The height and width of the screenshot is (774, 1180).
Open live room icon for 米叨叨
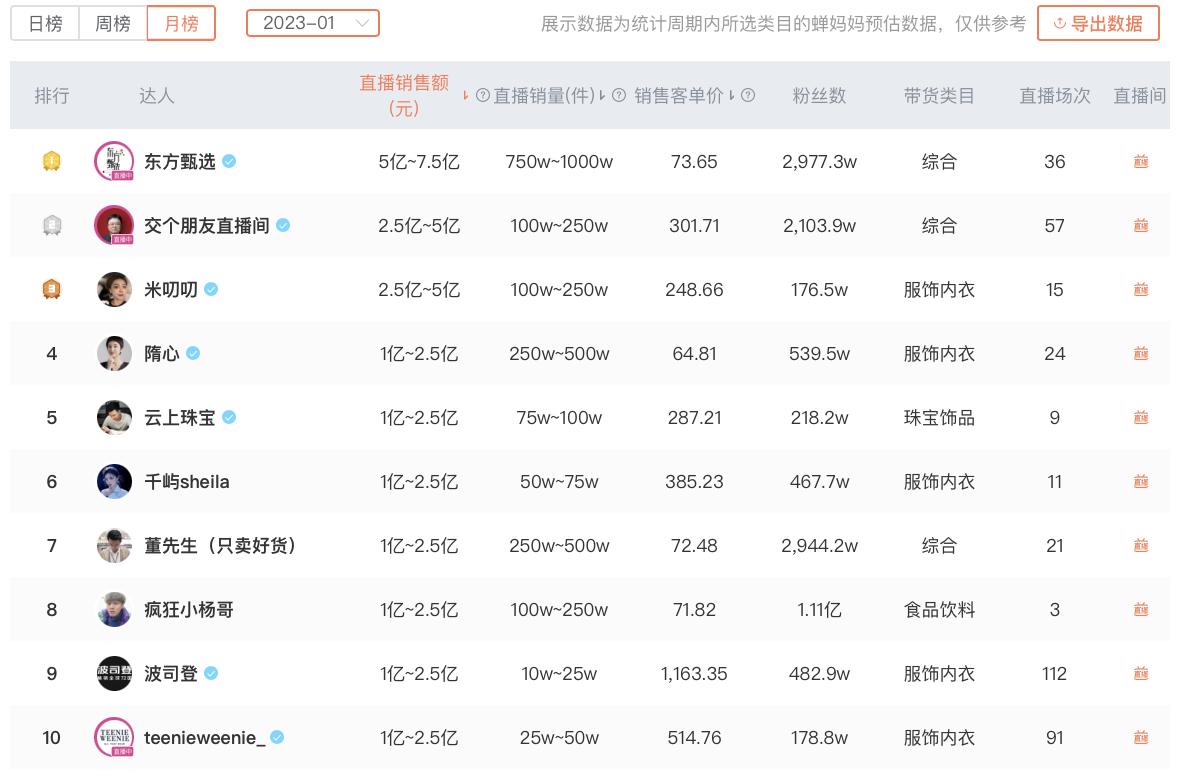point(1141,289)
